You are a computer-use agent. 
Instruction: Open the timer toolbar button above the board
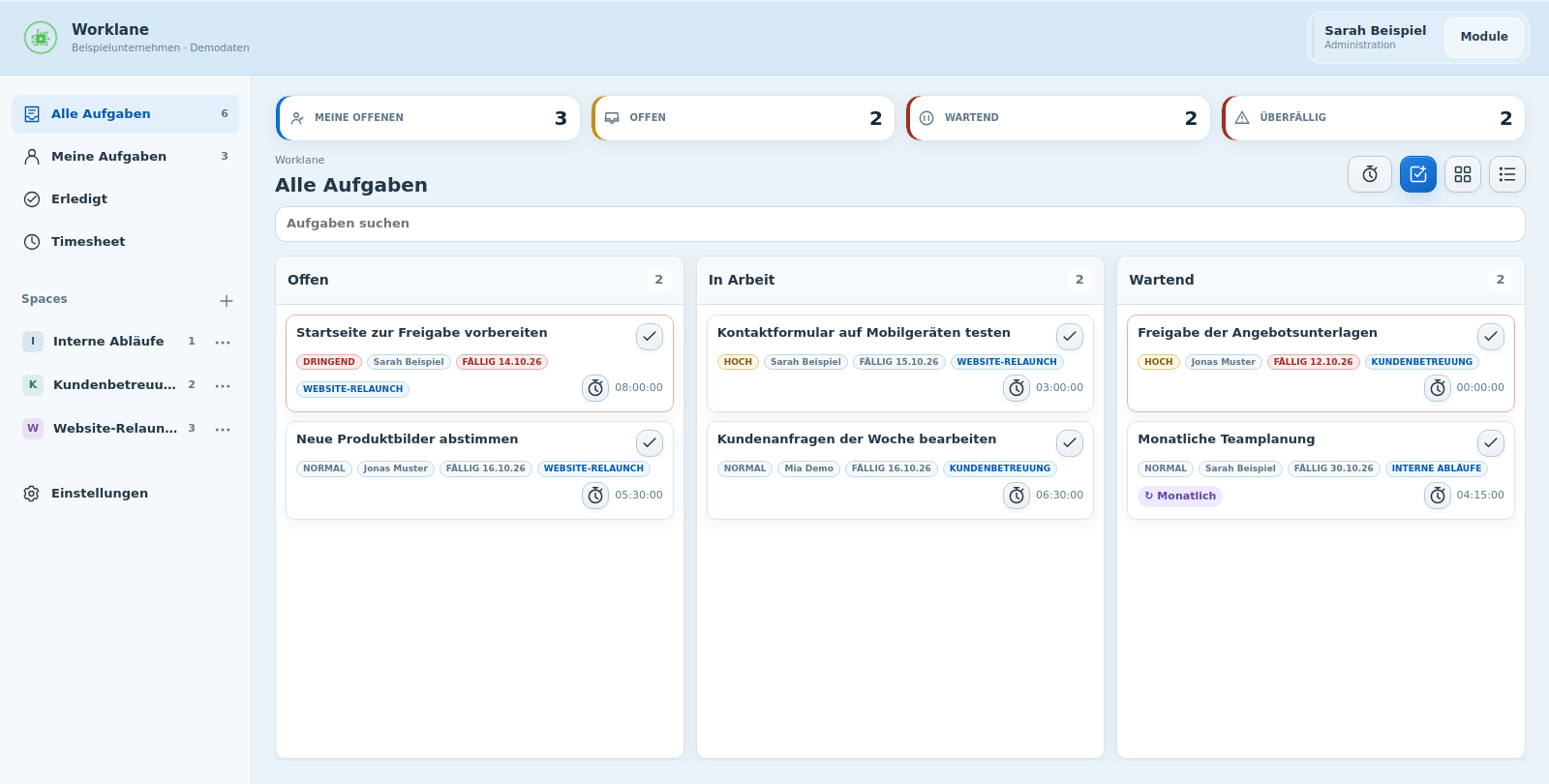click(x=1370, y=174)
